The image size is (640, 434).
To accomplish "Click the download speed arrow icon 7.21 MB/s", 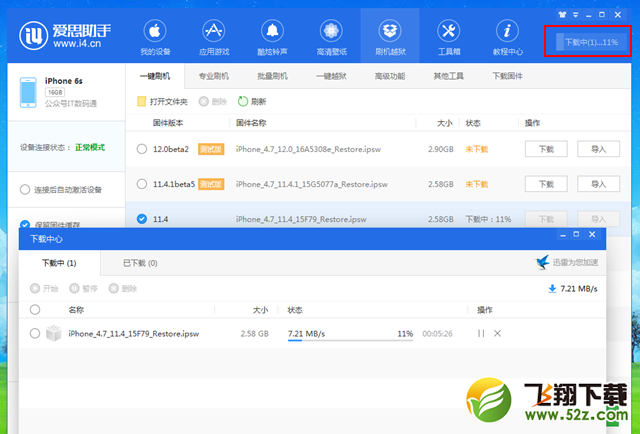I will click(552, 289).
